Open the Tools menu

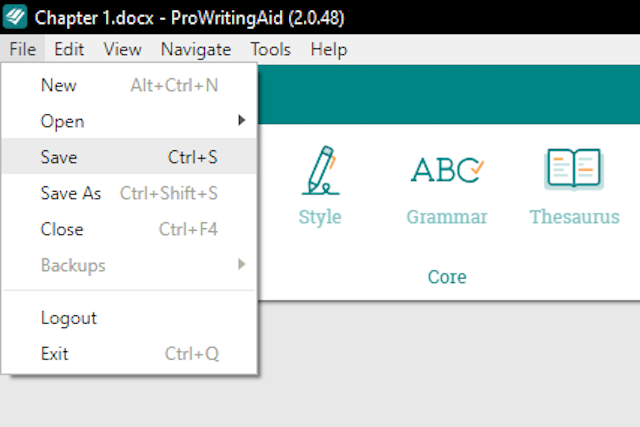click(270, 49)
